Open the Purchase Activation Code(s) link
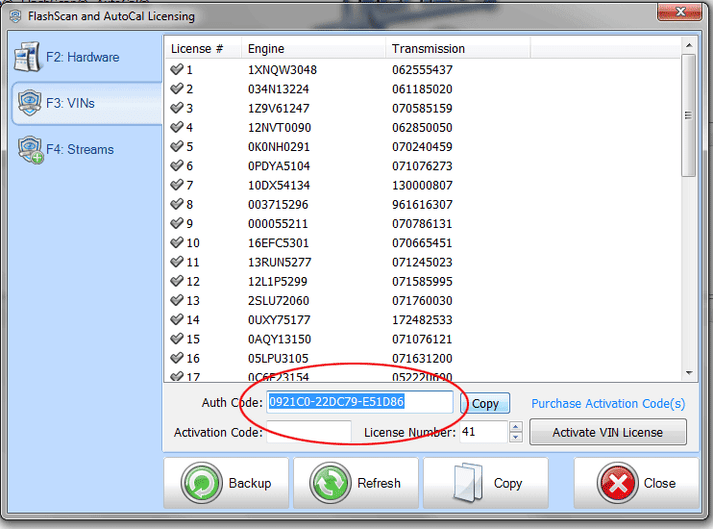This screenshot has height=529, width=713. pyautogui.click(x=608, y=404)
